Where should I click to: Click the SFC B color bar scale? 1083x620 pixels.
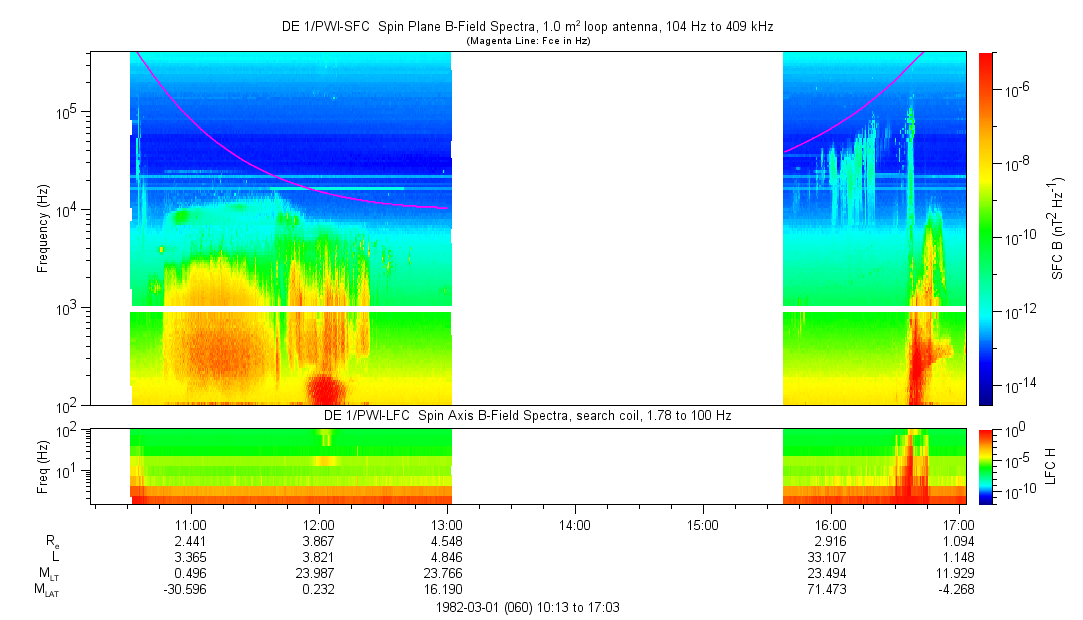(x=986, y=228)
